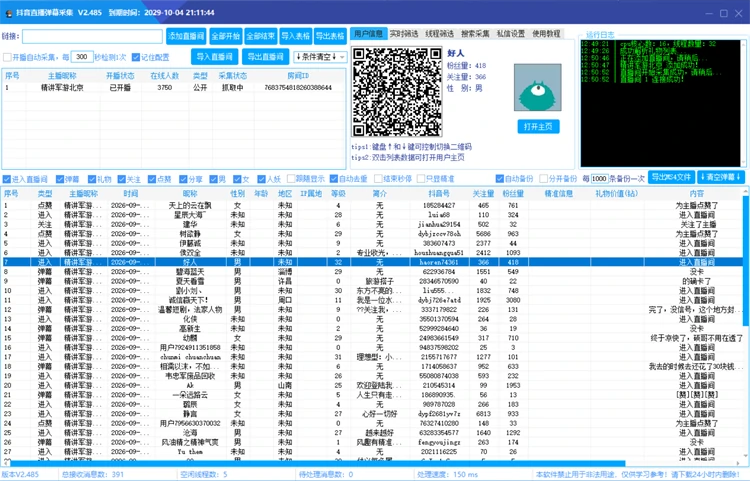Enable 开播自动采集 checkbox
Image resolution: width=750 pixels, height=481 pixels.
[7, 57]
